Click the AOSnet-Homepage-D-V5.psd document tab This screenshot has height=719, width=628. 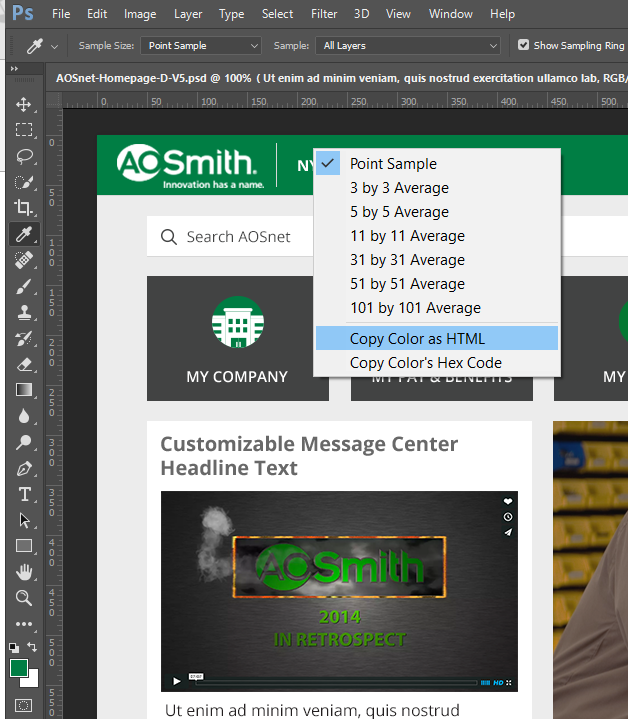point(337,78)
